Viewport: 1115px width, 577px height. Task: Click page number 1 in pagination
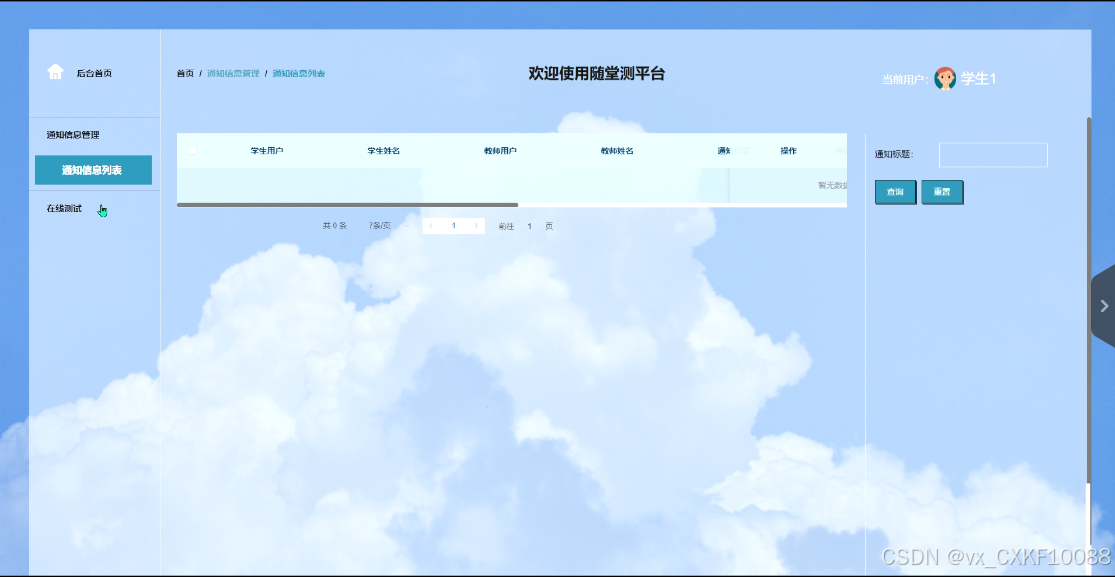pyautogui.click(x=454, y=226)
